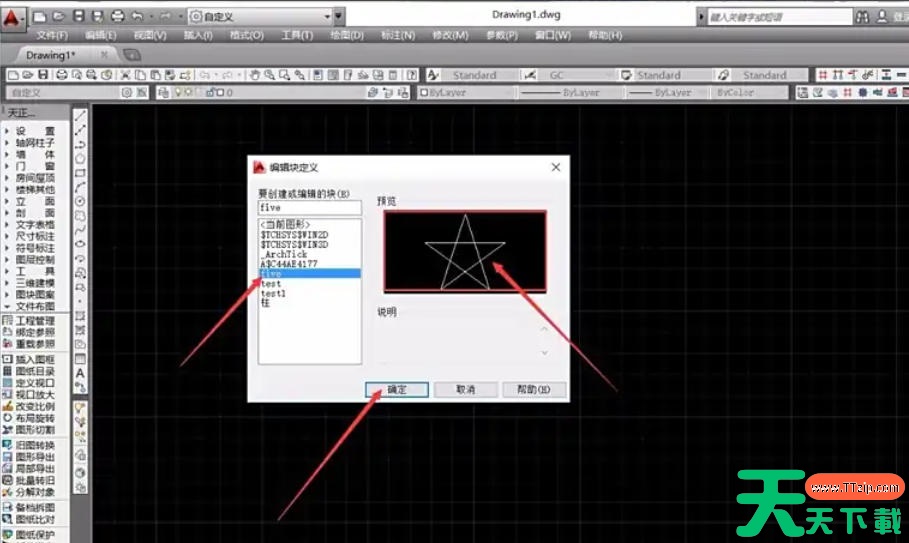This screenshot has height=543, width=909.
Task: Expand the 文字表格 tree item in sidebar
Action: point(35,224)
